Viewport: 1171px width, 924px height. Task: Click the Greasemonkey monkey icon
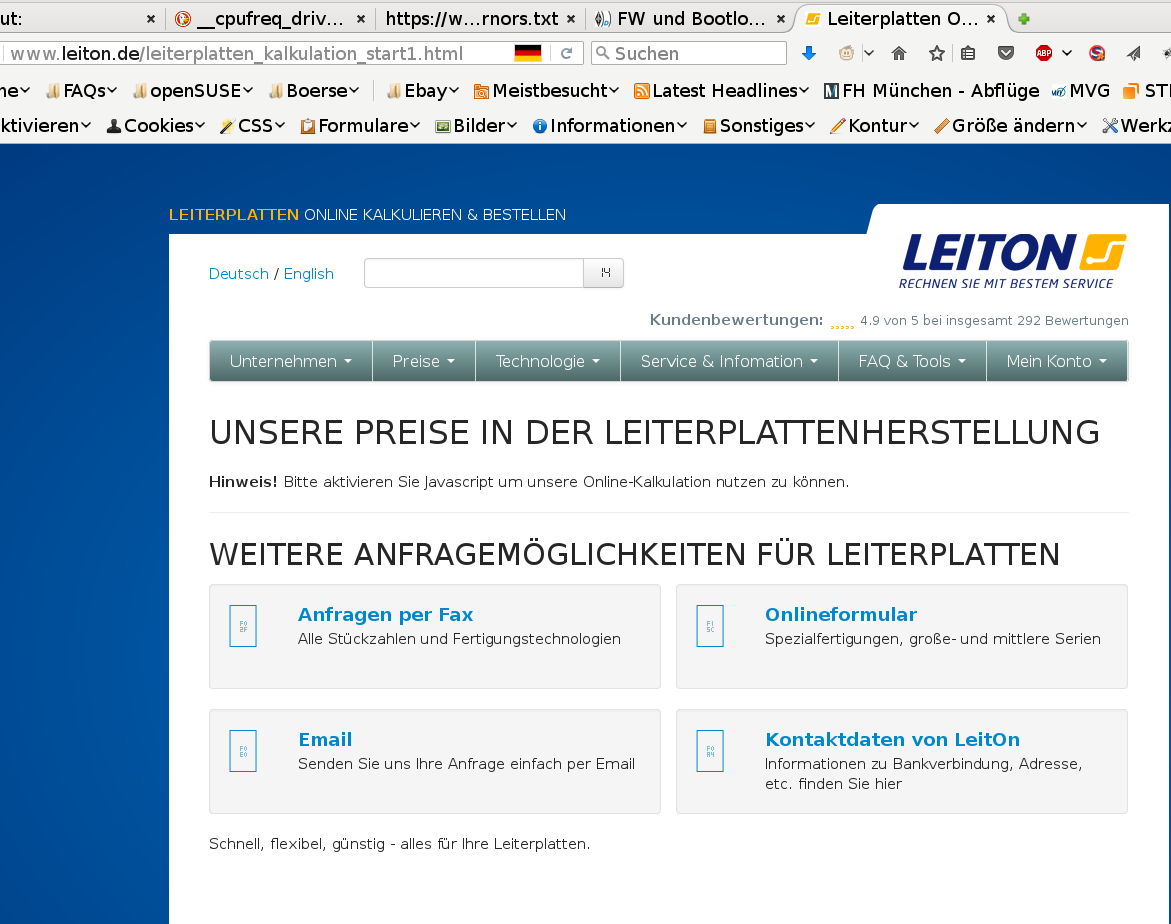tap(846, 53)
